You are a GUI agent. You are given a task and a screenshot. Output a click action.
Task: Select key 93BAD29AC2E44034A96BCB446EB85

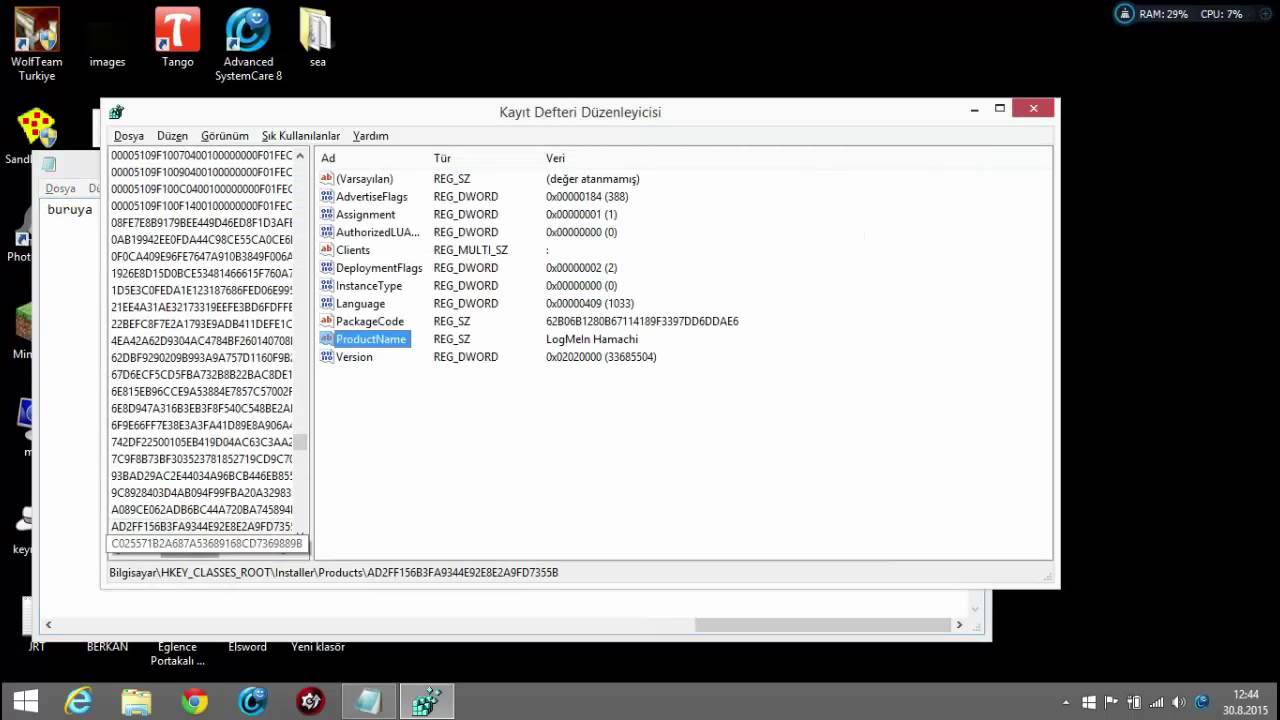click(x=202, y=476)
